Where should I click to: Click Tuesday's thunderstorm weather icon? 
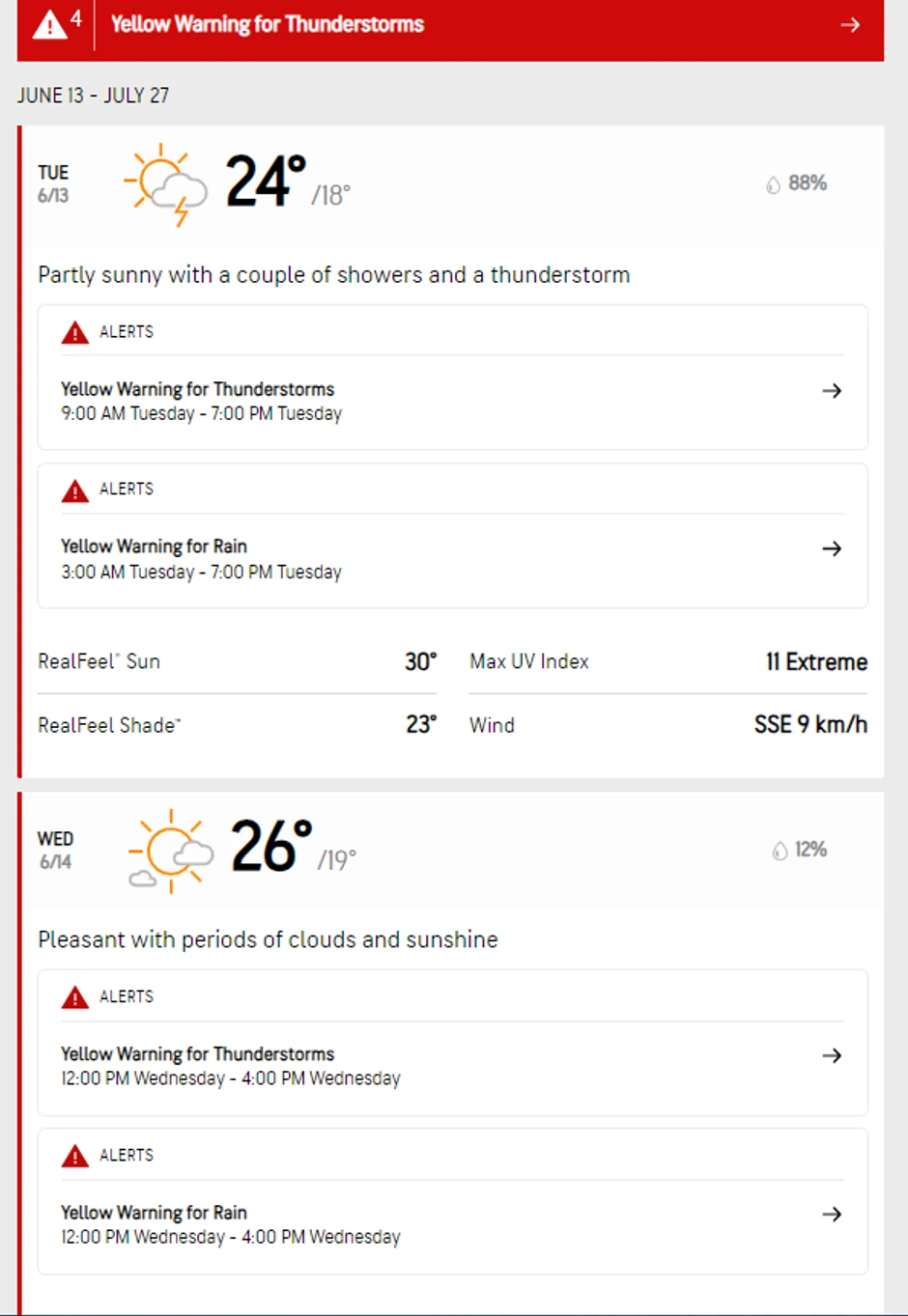tap(165, 184)
